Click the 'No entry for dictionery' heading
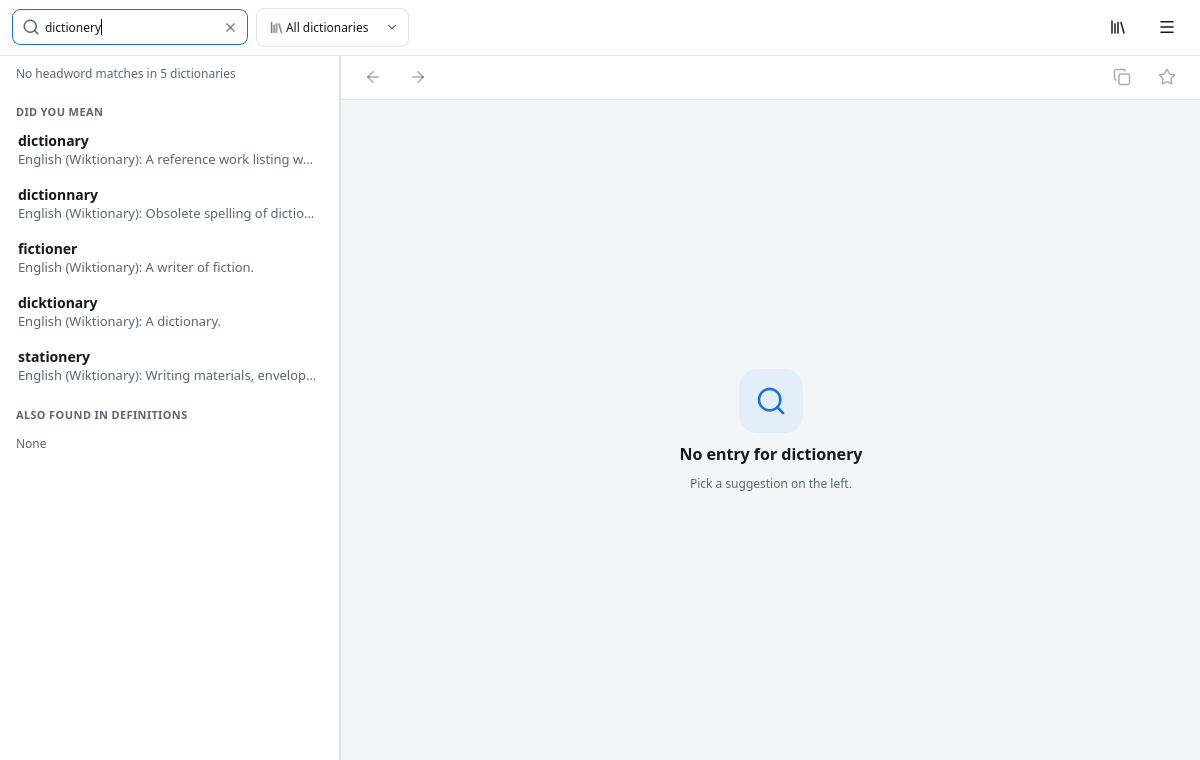1200x760 pixels. (x=771, y=454)
